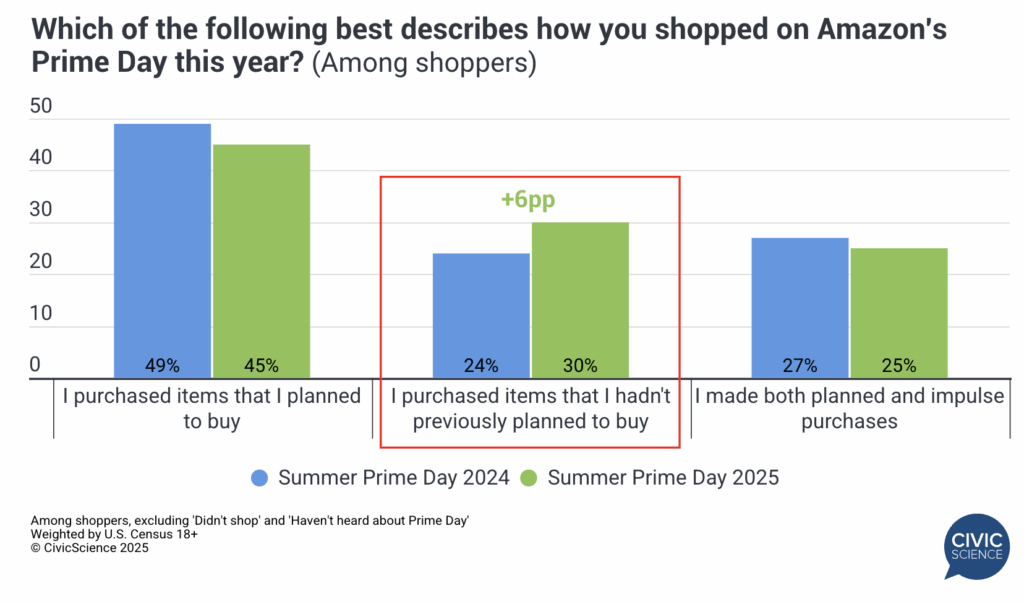Select the Summer Prime Day 2024 legend label
Screen dimensions: 1024x604
[x=395, y=477]
